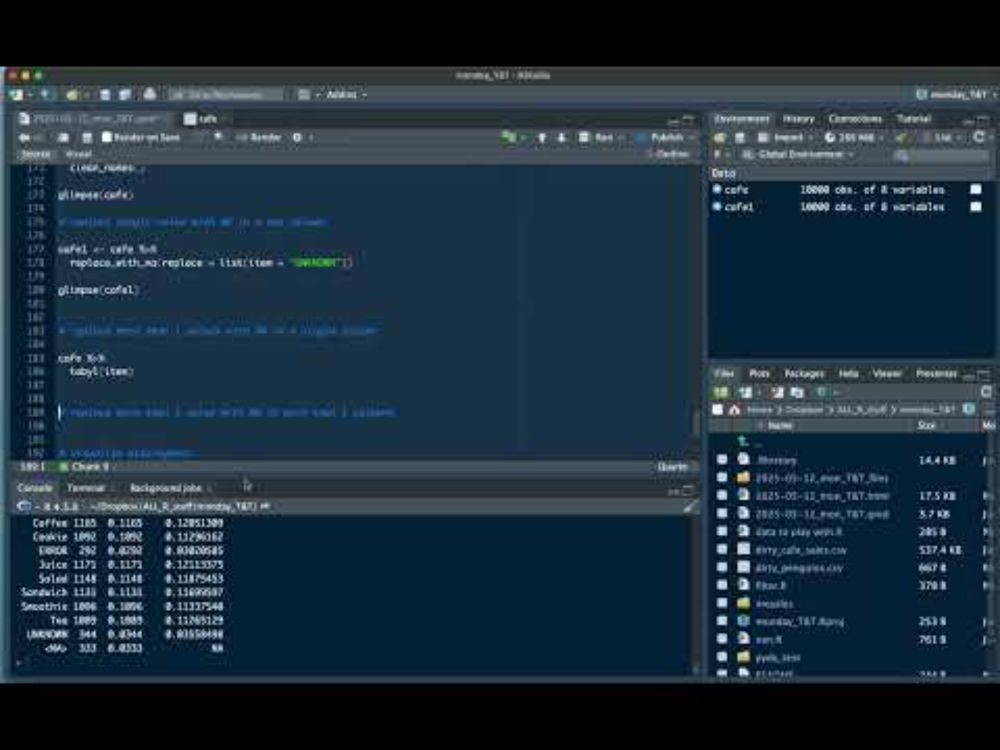Viewport: 1000px width, 750px height.
Task: Go up to parent directory in Files
Action: point(744,441)
